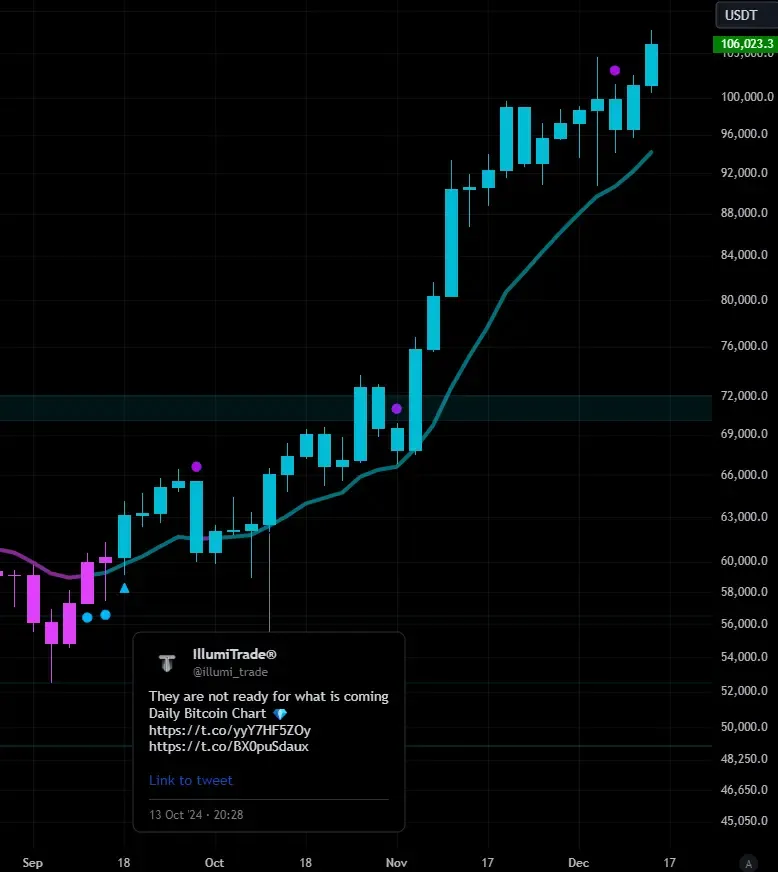Viewport: 778px width, 872px height.
Task: Click the 72,000.0 price axis label
Action: click(744, 395)
